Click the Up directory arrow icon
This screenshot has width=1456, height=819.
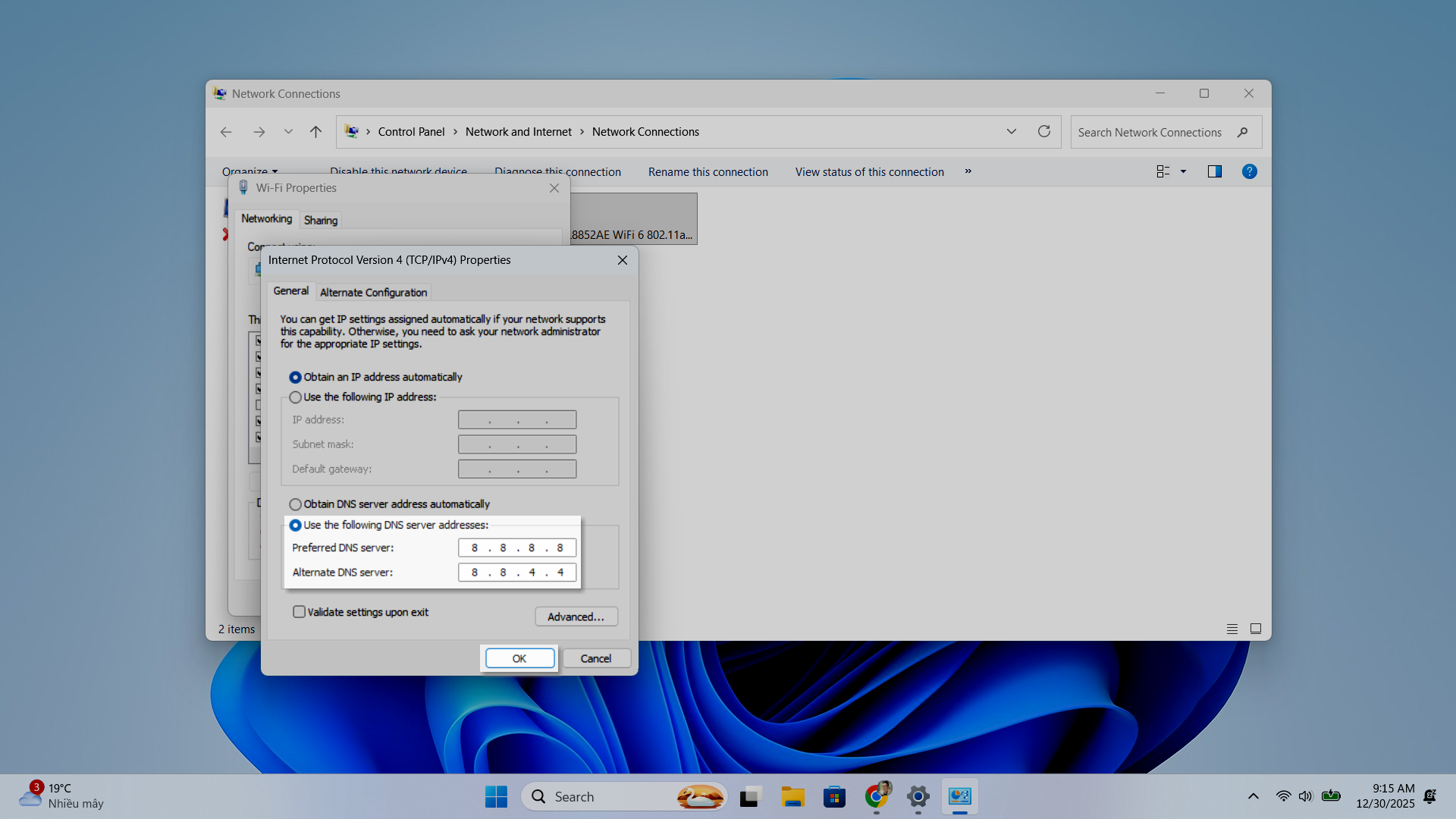tap(316, 132)
